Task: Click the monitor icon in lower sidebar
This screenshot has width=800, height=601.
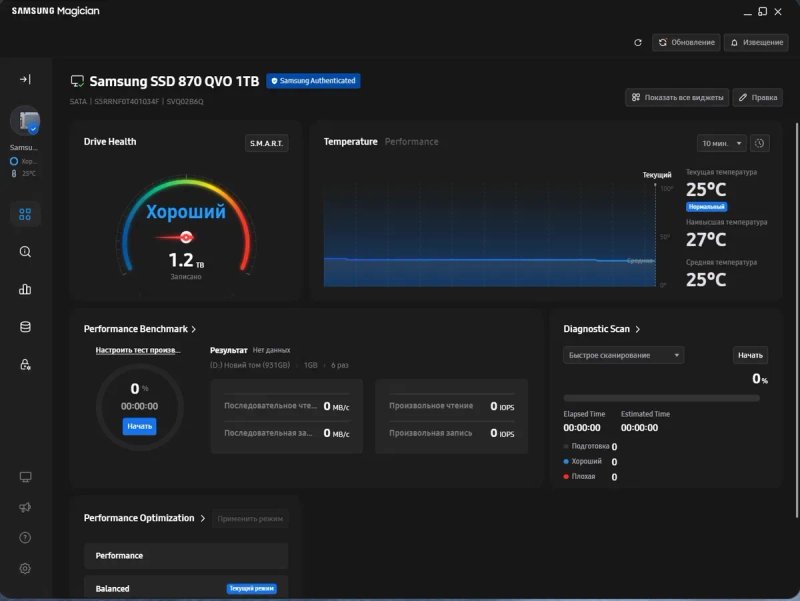Action: coord(25,477)
